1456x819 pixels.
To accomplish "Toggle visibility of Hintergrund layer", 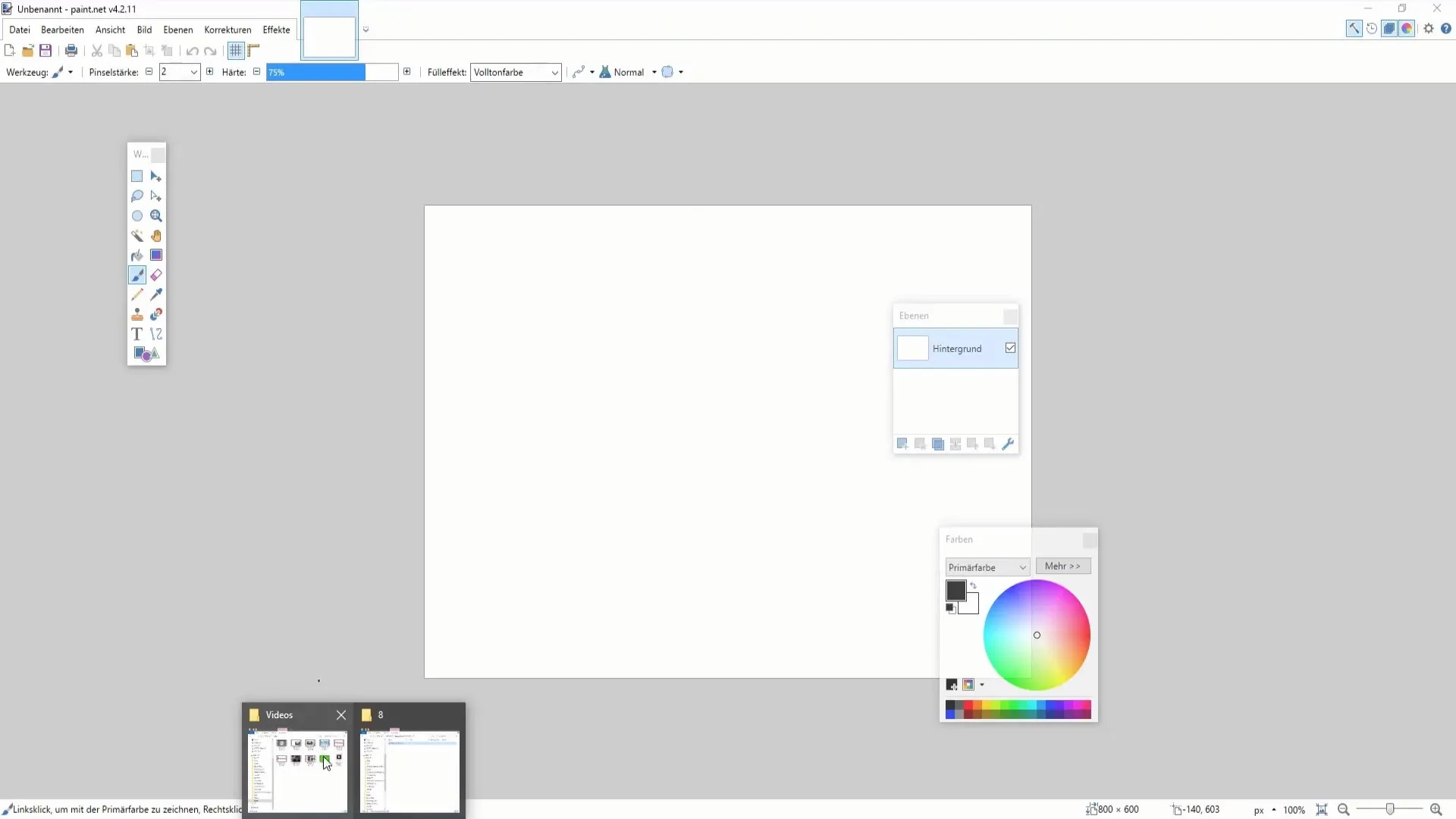I will (x=1010, y=348).
